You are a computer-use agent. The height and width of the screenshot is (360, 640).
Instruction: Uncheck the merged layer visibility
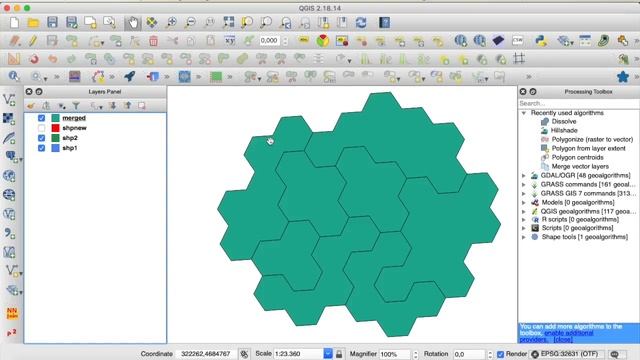click(41, 118)
